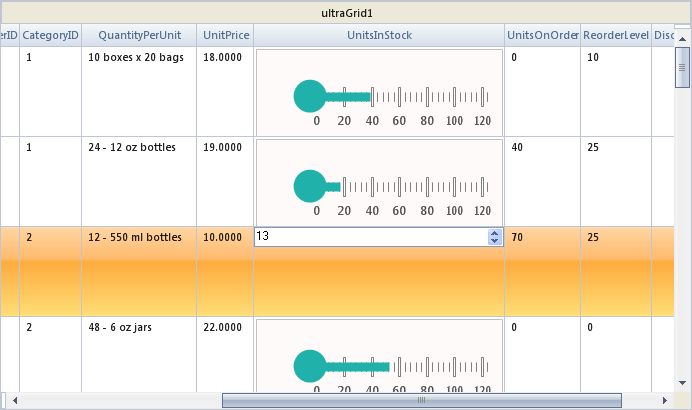This screenshot has width=692, height=410.
Task: Click the vertical scrollbar down arrow
Action: coord(683,383)
